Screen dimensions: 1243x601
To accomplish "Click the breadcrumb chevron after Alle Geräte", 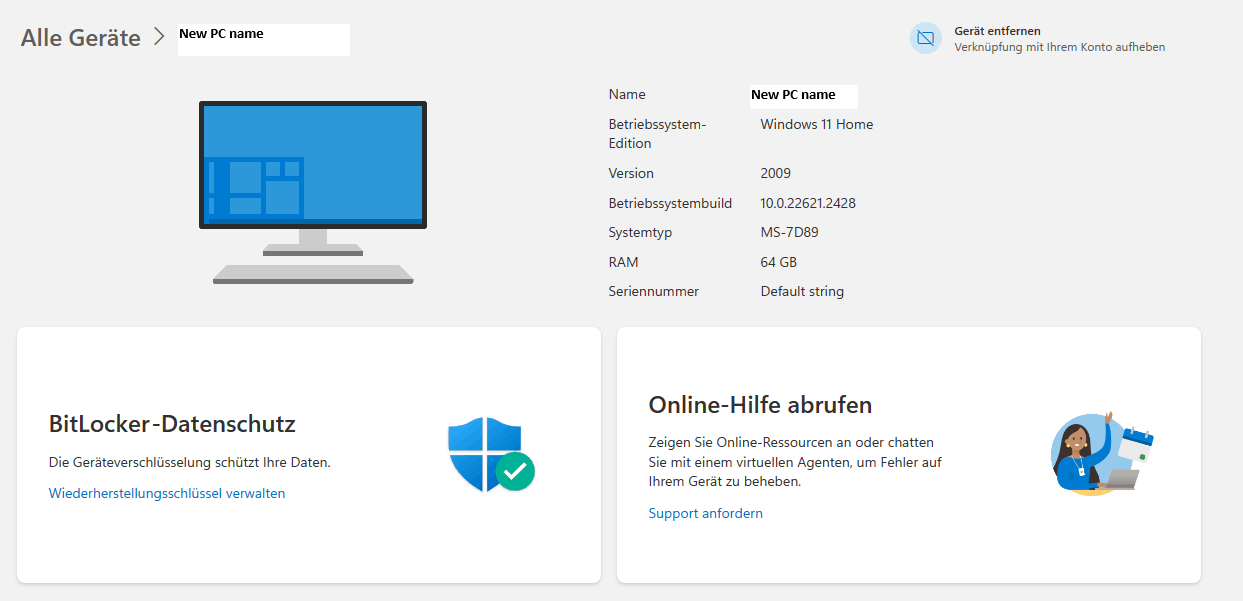I will [159, 37].
